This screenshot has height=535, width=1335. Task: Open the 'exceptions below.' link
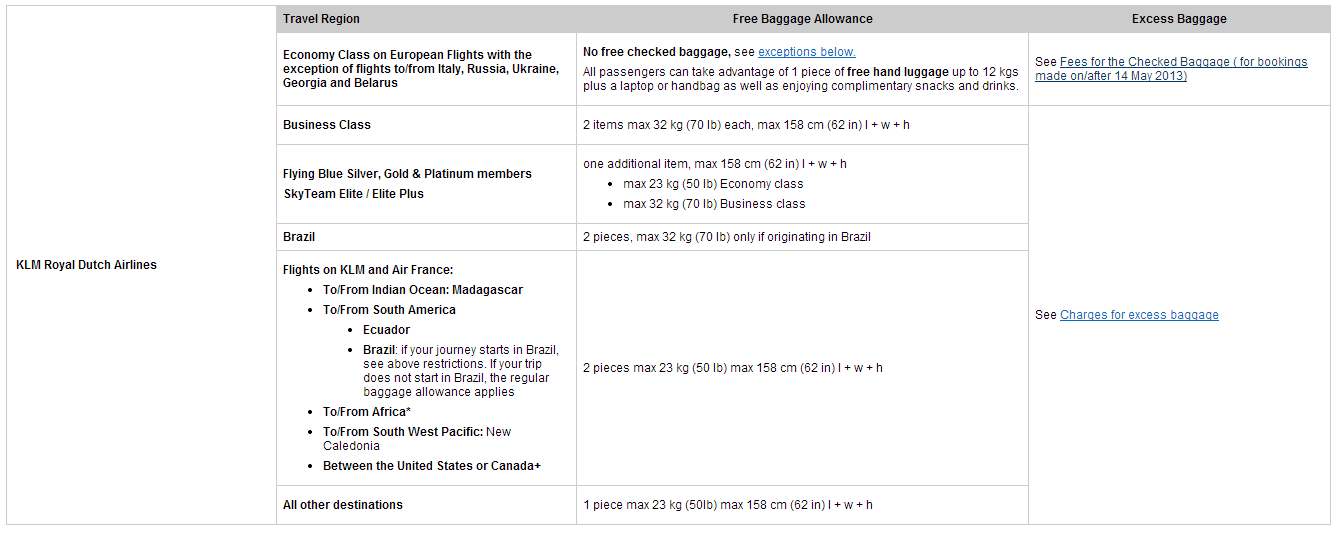(807, 52)
